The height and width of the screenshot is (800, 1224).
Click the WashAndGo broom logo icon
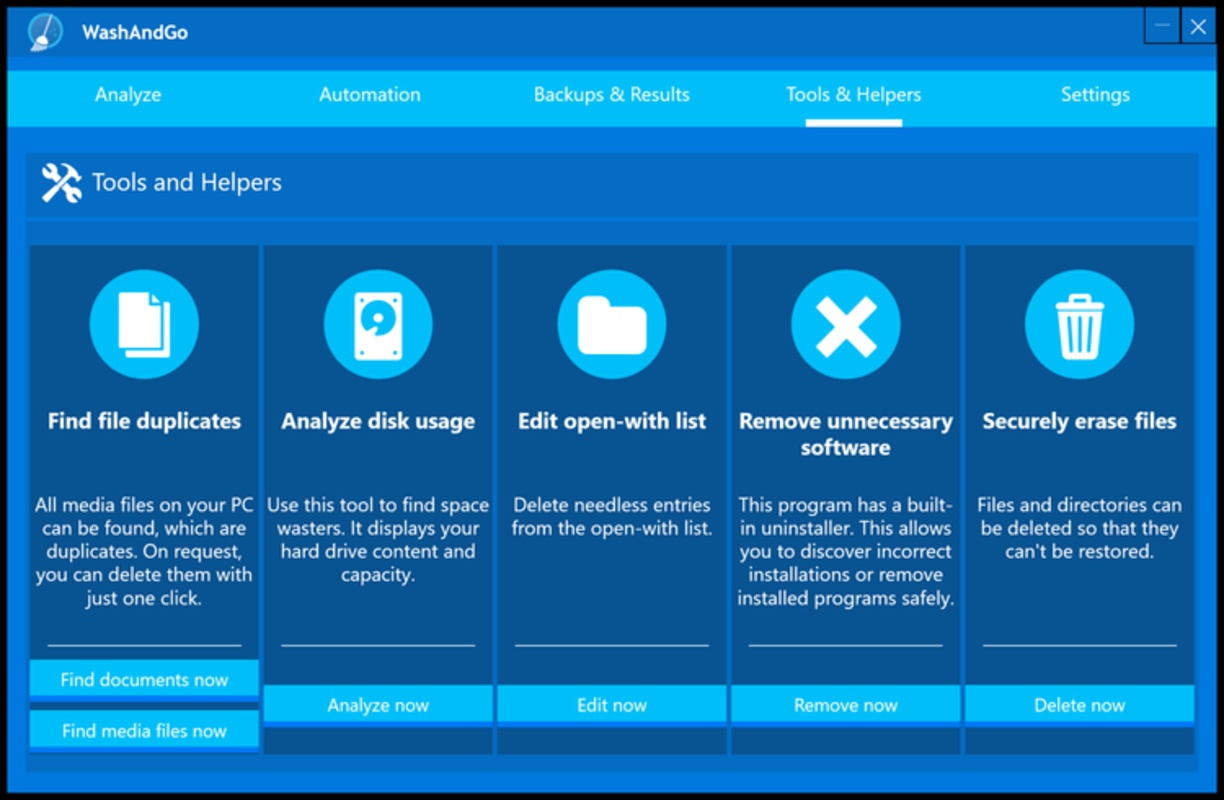coord(44,32)
